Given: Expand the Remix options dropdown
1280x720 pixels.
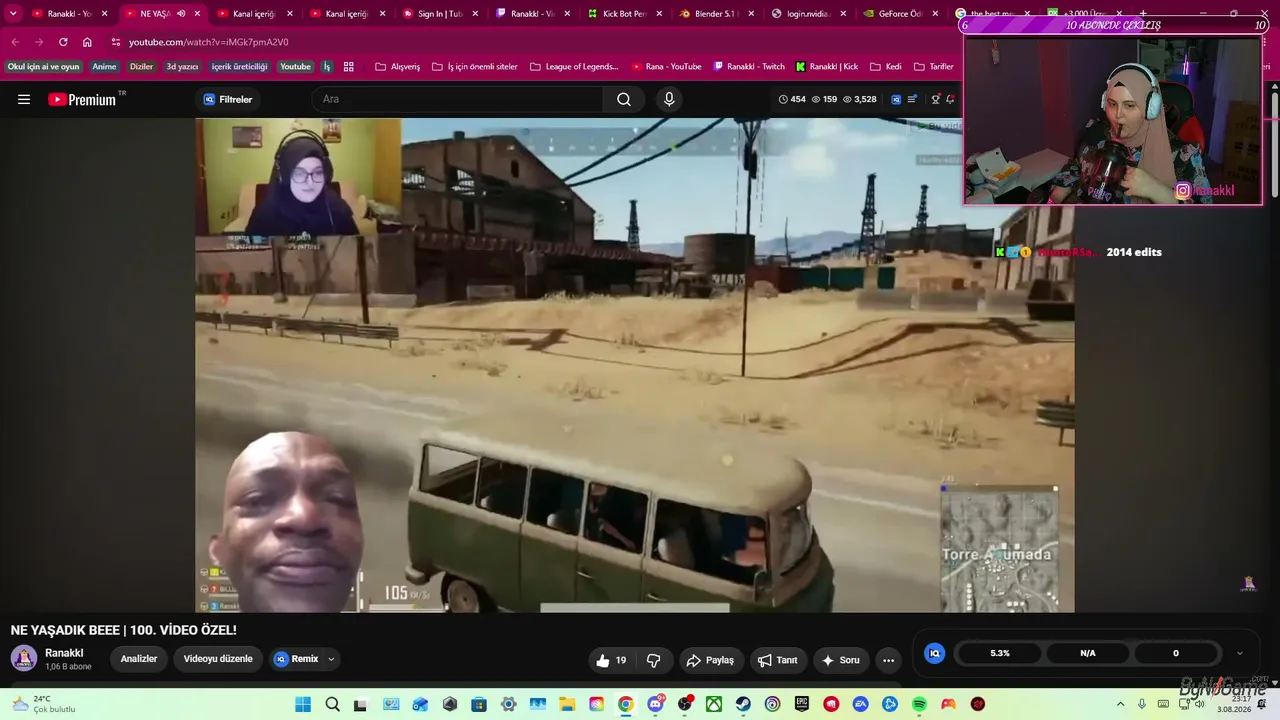Looking at the screenshot, I should [331, 659].
